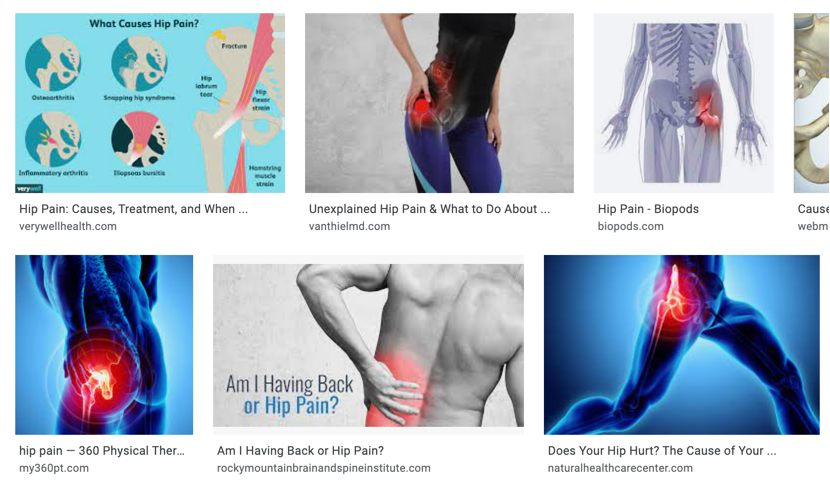Visit the my360pt.com source link
830x486 pixels.
point(54,468)
